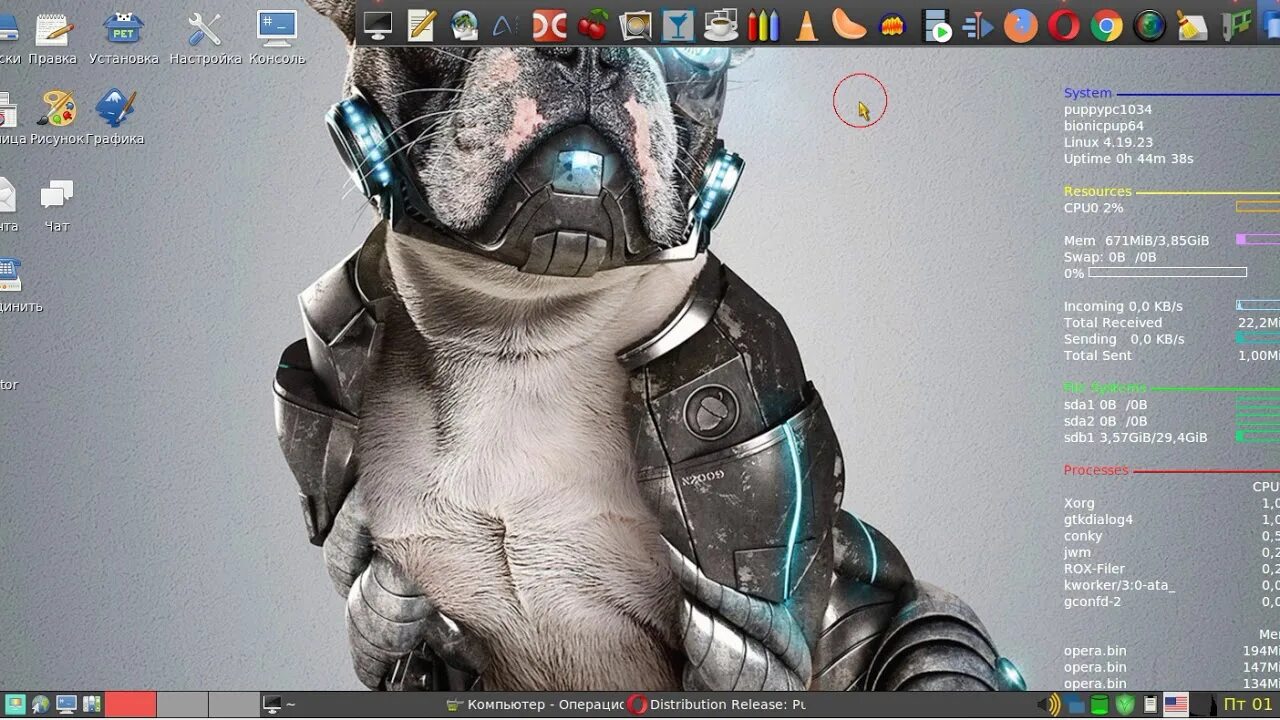
Task: Open the green circuit card dock icon
Action: coord(1236,25)
